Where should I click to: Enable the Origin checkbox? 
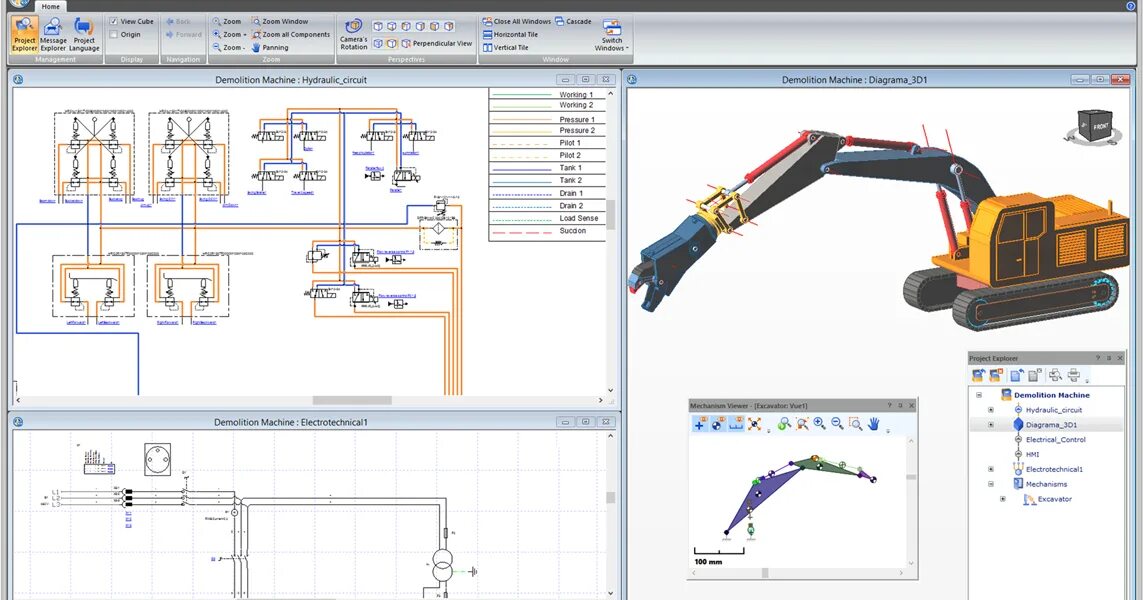pyautogui.click(x=112, y=34)
